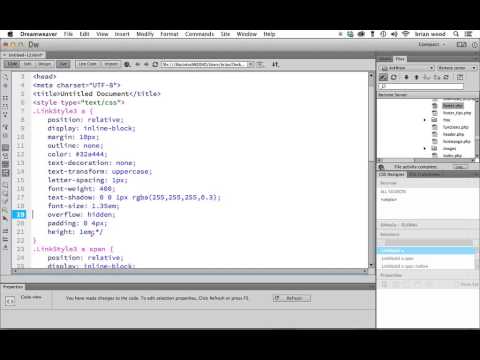Open the Modify menu
This screenshot has height=360, width=480.
(x=145, y=34)
